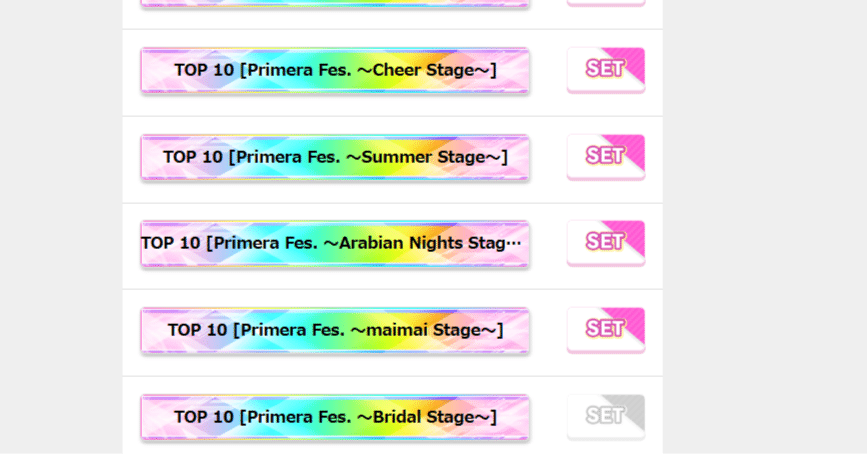The image size is (867, 454).
Task: Click empty space between Cheer Stage banner and SET
Action: (x=548, y=70)
